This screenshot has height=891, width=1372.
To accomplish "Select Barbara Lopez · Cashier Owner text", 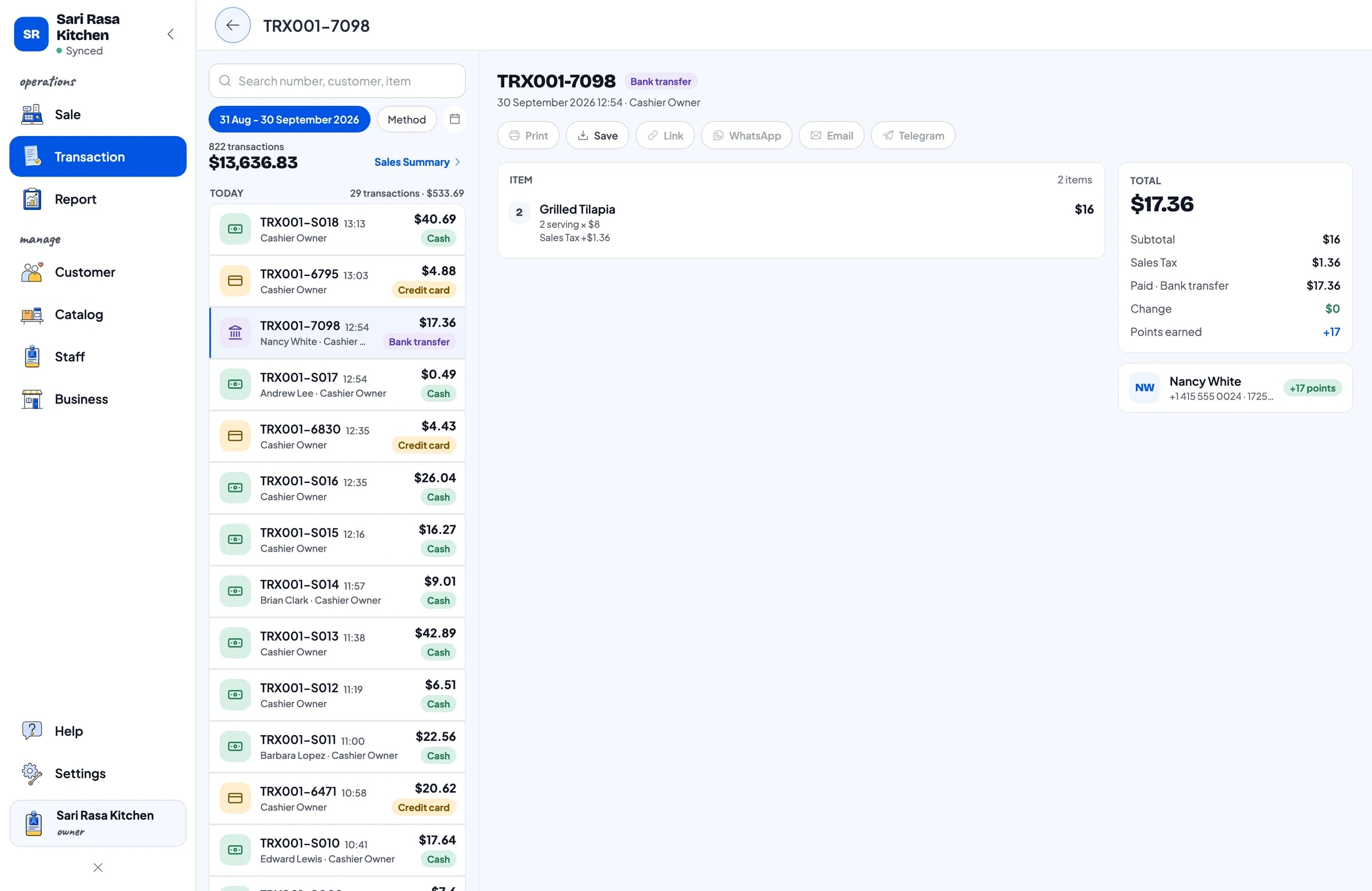I will click(329, 755).
